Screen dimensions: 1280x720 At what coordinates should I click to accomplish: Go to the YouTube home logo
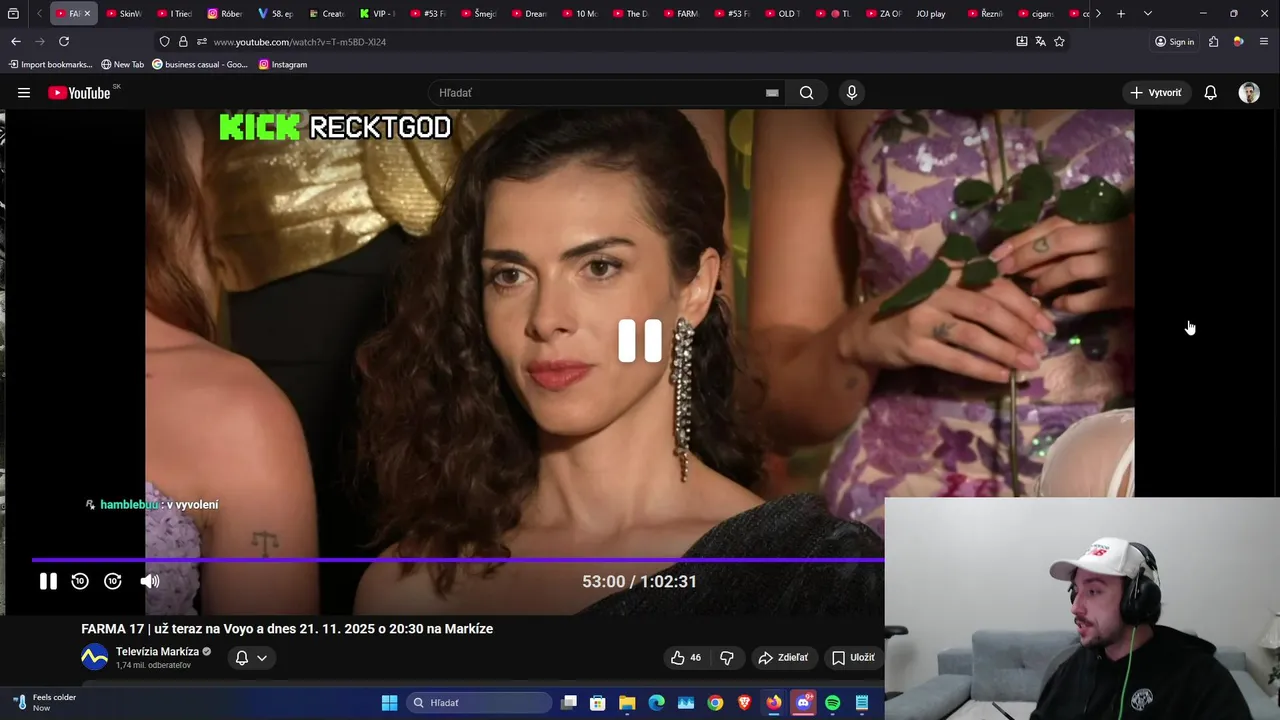click(79, 93)
